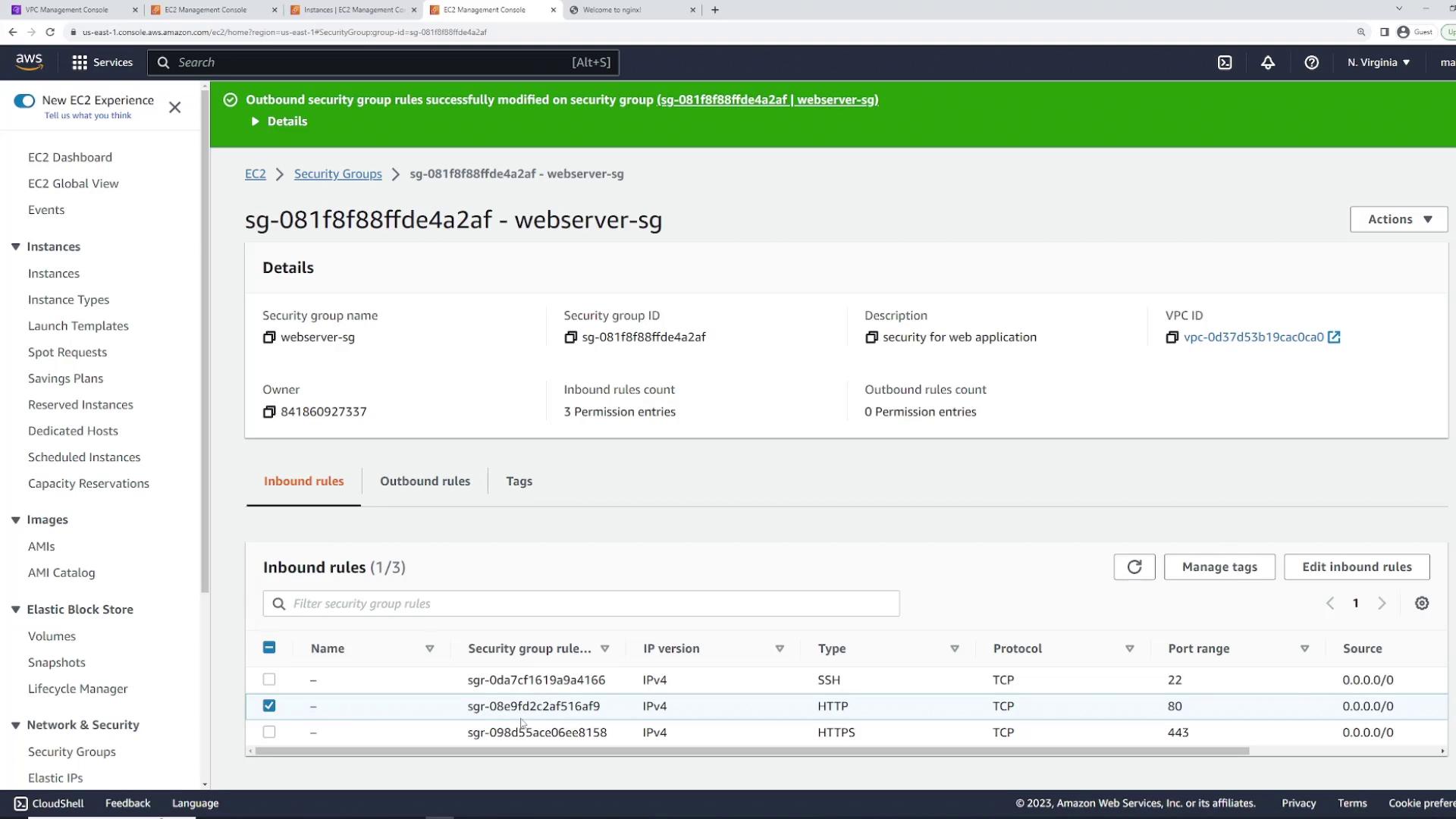Uncheck the HTTP rule checkbox
Screen dimensions: 1456x819
point(269,706)
